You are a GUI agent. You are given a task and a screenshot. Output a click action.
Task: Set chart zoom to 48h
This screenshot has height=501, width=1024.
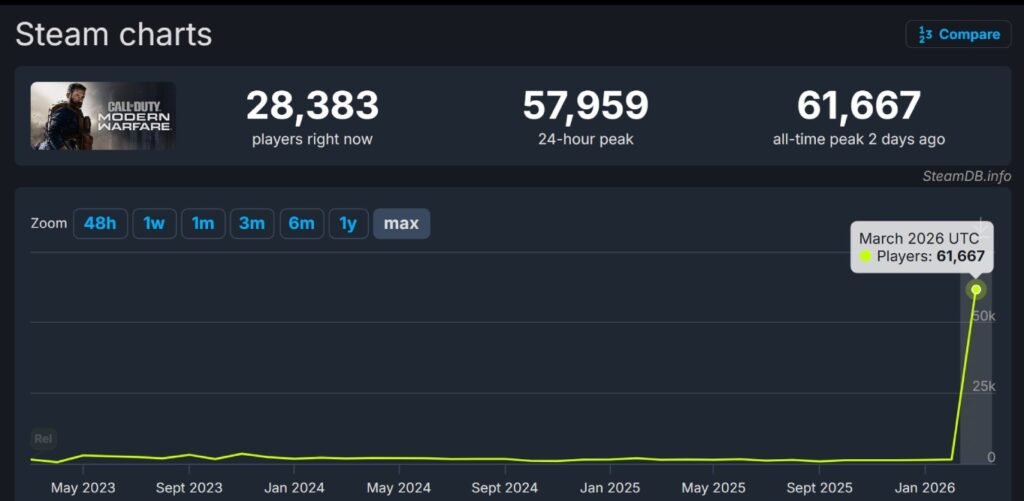pyautogui.click(x=100, y=223)
